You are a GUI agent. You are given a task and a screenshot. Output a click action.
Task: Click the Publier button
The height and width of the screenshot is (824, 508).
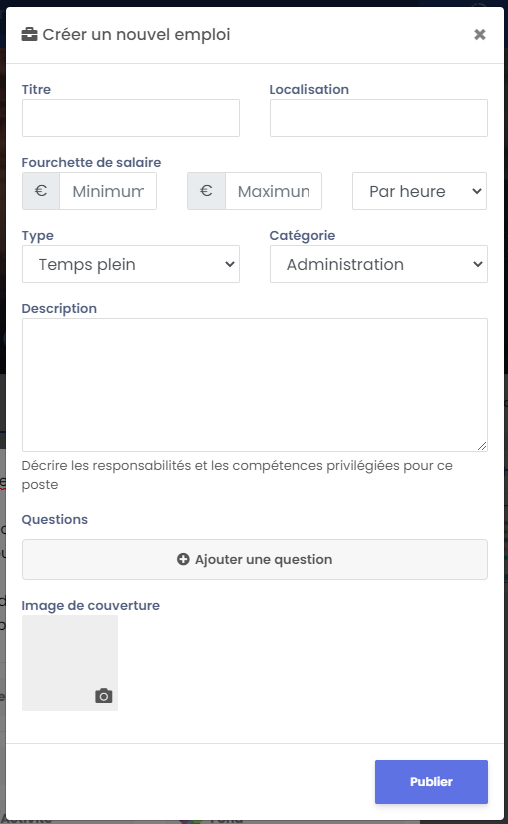pos(431,781)
